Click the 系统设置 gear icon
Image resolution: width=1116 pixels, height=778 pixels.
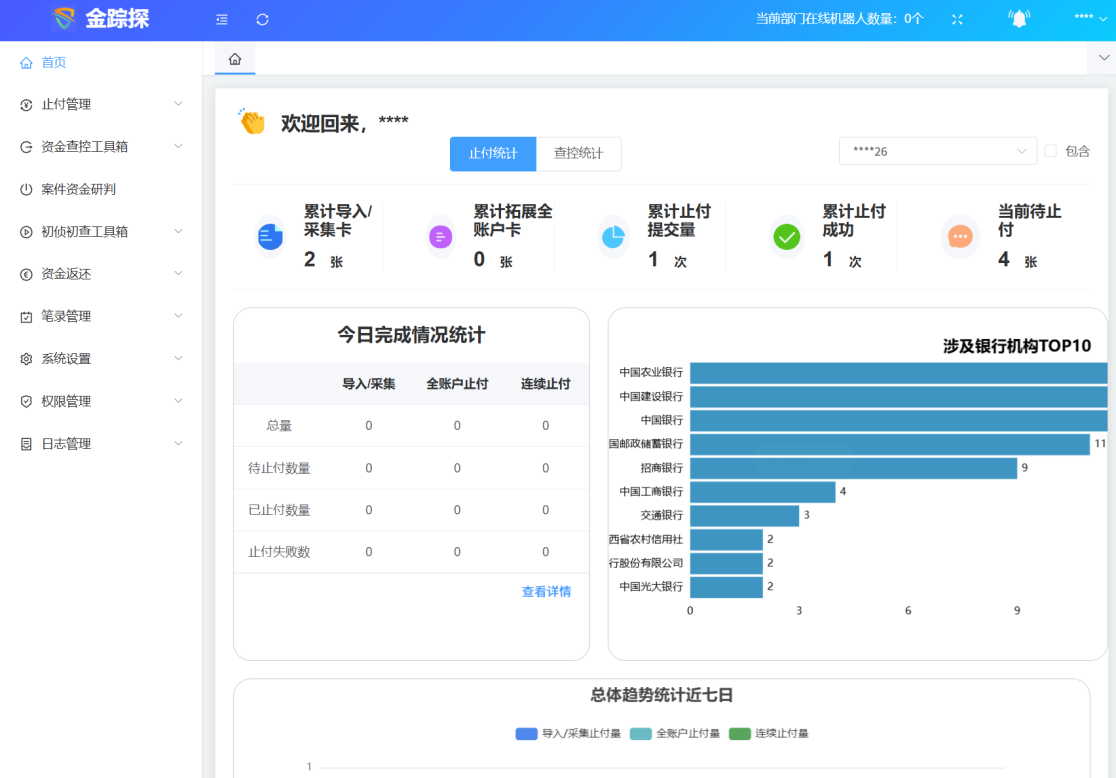(26, 359)
